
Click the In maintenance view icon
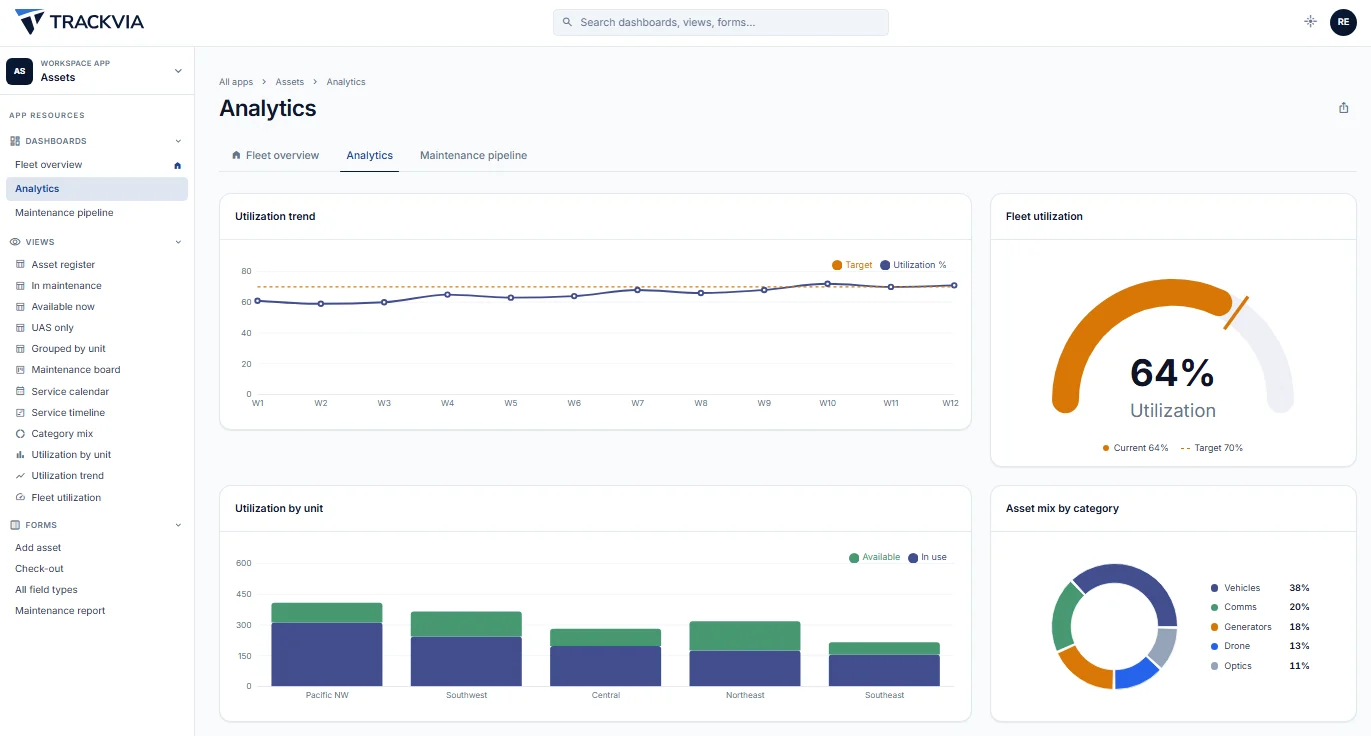[x=20, y=286]
